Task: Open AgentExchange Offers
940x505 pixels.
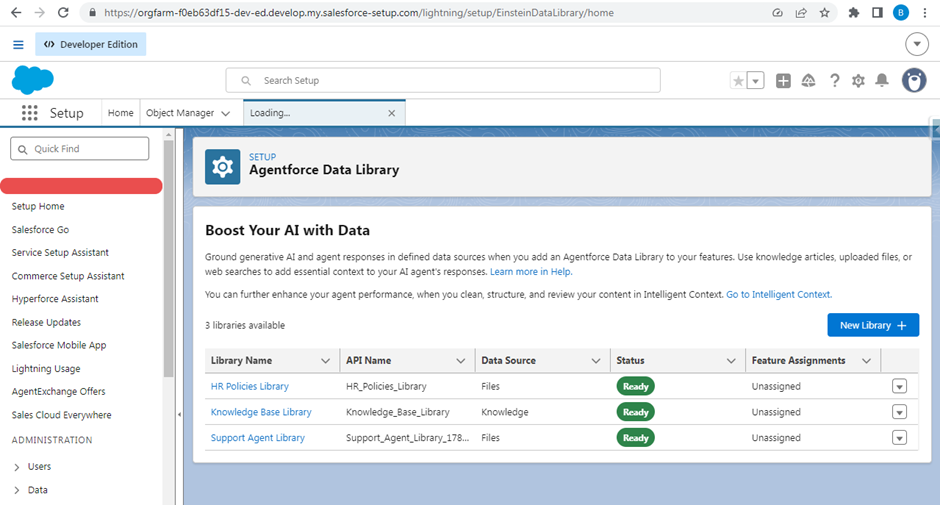Action: tap(58, 392)
